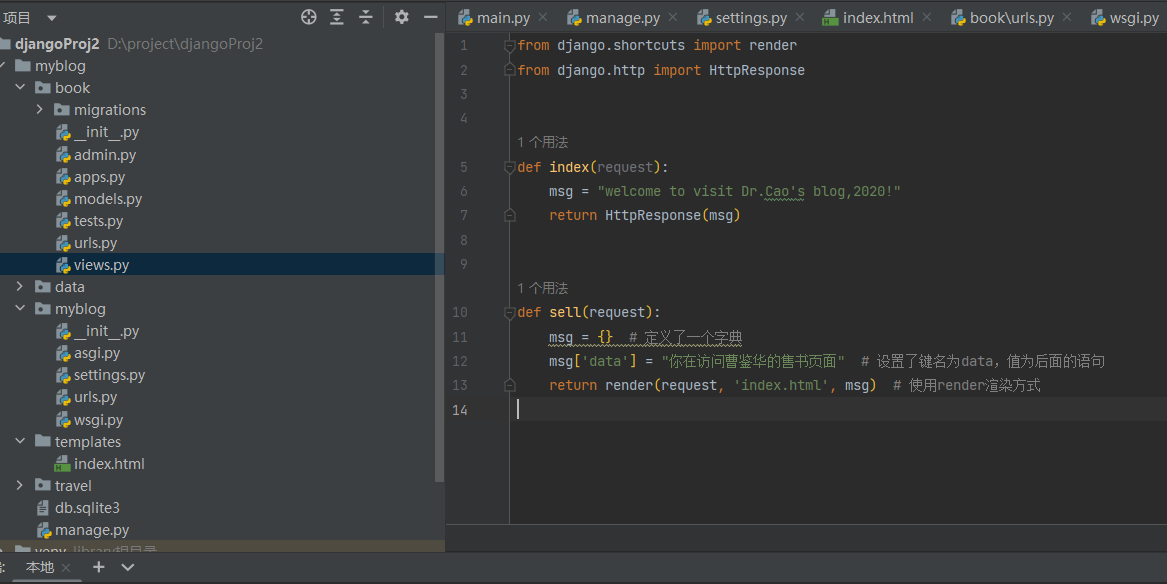
Task: Select models.py file
Action: 108,199
